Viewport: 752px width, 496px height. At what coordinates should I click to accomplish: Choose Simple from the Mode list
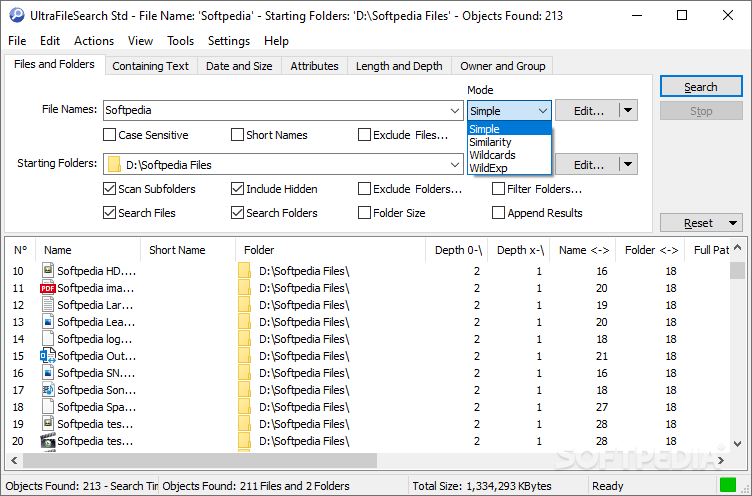point(509,129)
